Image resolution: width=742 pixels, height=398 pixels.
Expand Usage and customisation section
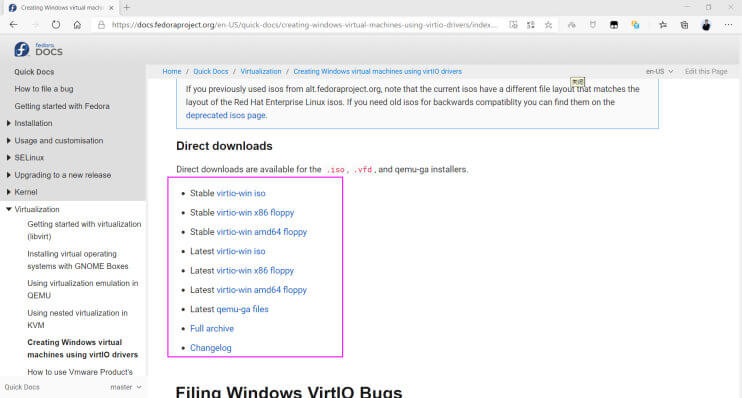point(9,141)
